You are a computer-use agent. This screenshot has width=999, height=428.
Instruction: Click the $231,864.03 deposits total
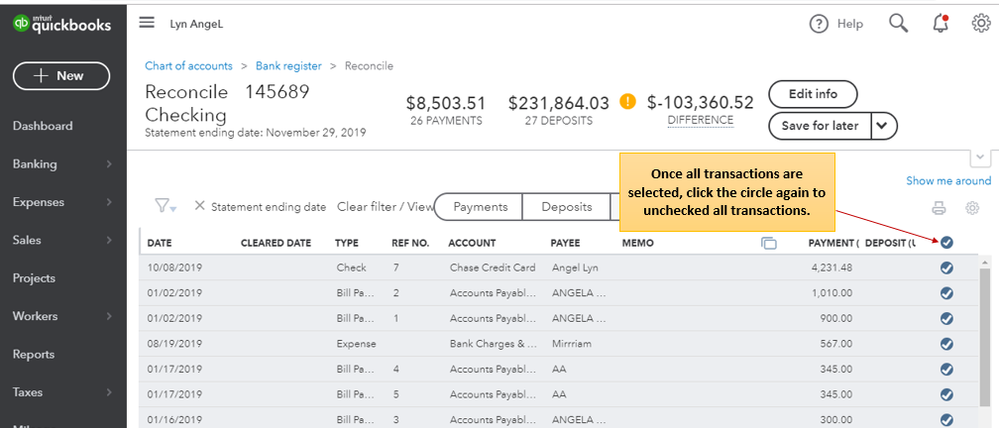[559, 103]
